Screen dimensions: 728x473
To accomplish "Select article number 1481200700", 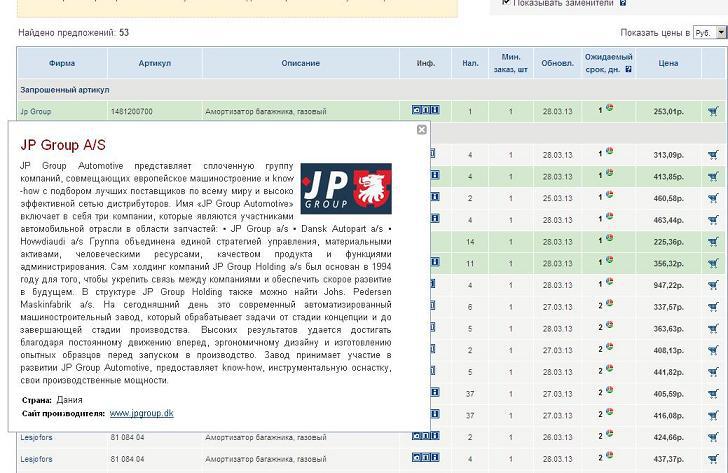I will tap(131, 111).
